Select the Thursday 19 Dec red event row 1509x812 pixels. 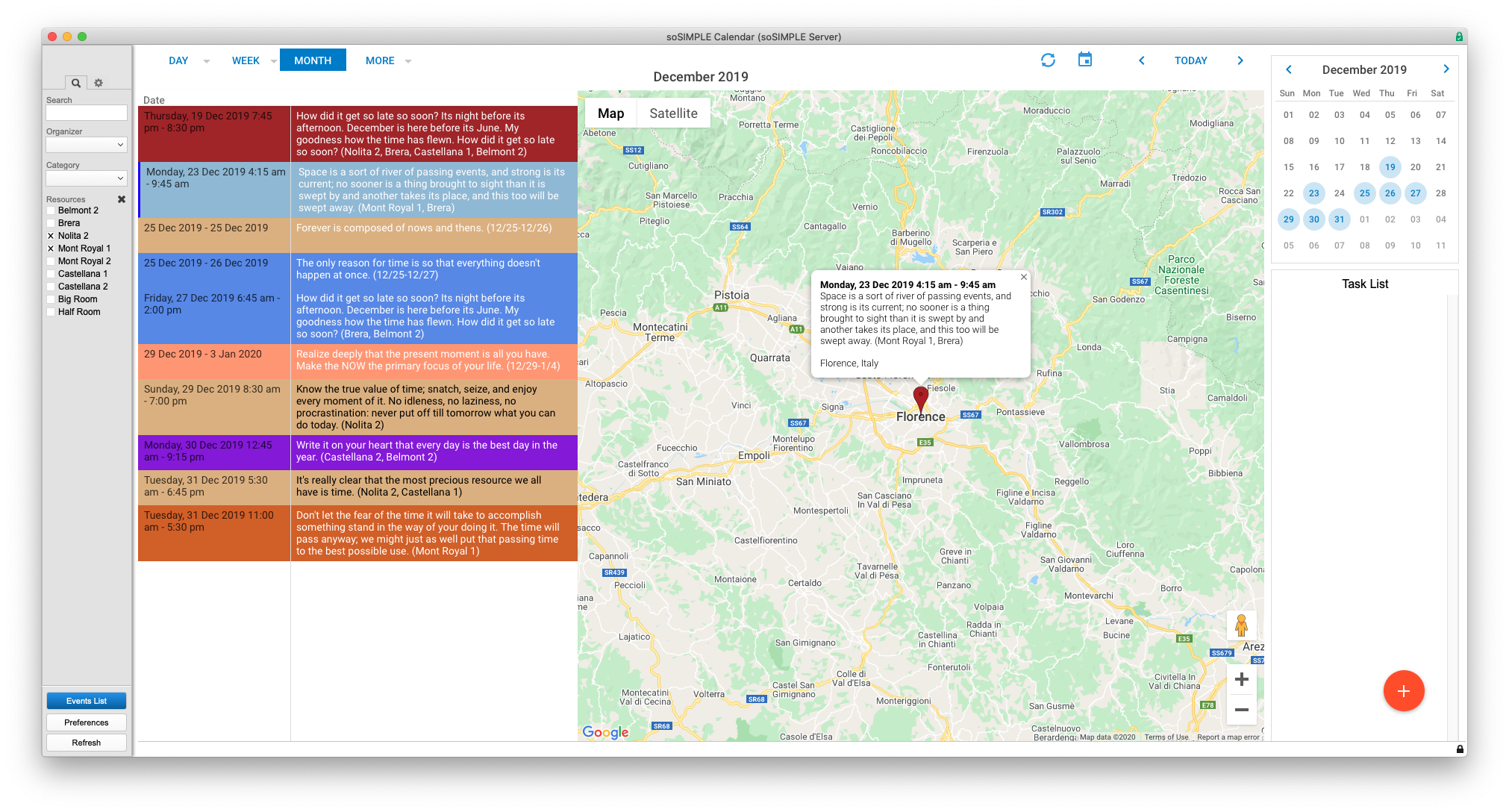(x=357, y=134)
